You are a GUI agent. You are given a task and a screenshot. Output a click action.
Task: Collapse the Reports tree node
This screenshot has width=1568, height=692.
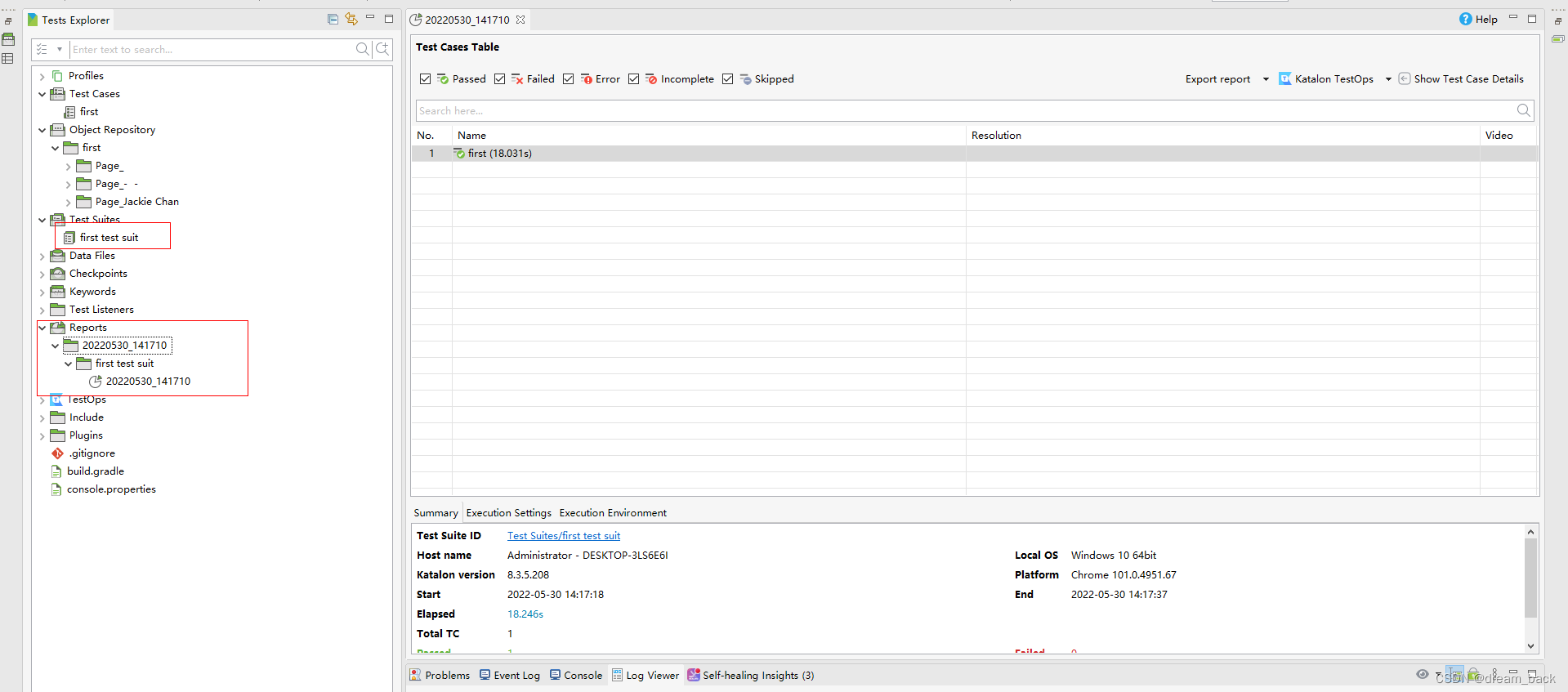pos(42,328)
